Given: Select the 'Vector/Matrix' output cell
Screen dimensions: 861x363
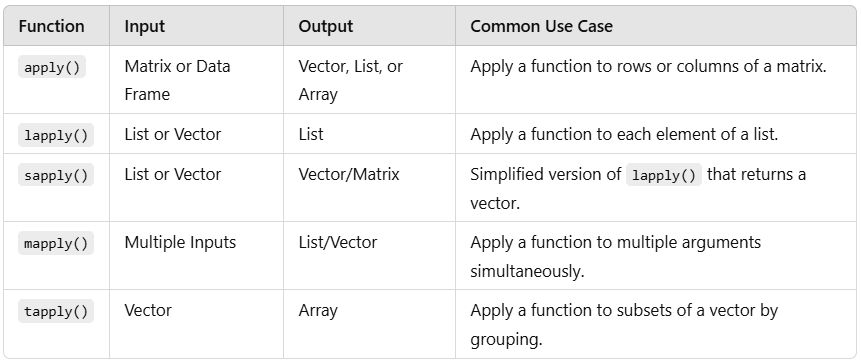Looking at the screenshot, I should point(349,175).
